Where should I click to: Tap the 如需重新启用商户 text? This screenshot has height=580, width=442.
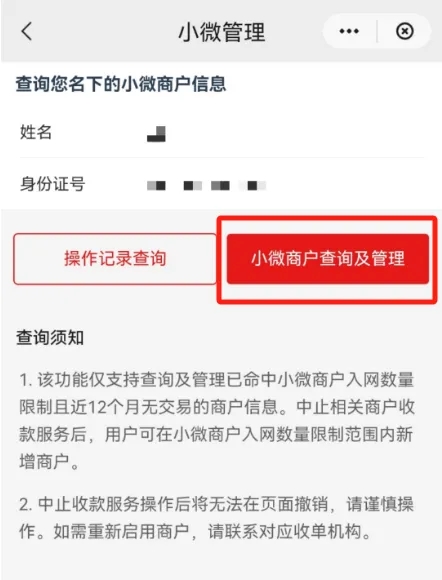[x=121, y=532]
